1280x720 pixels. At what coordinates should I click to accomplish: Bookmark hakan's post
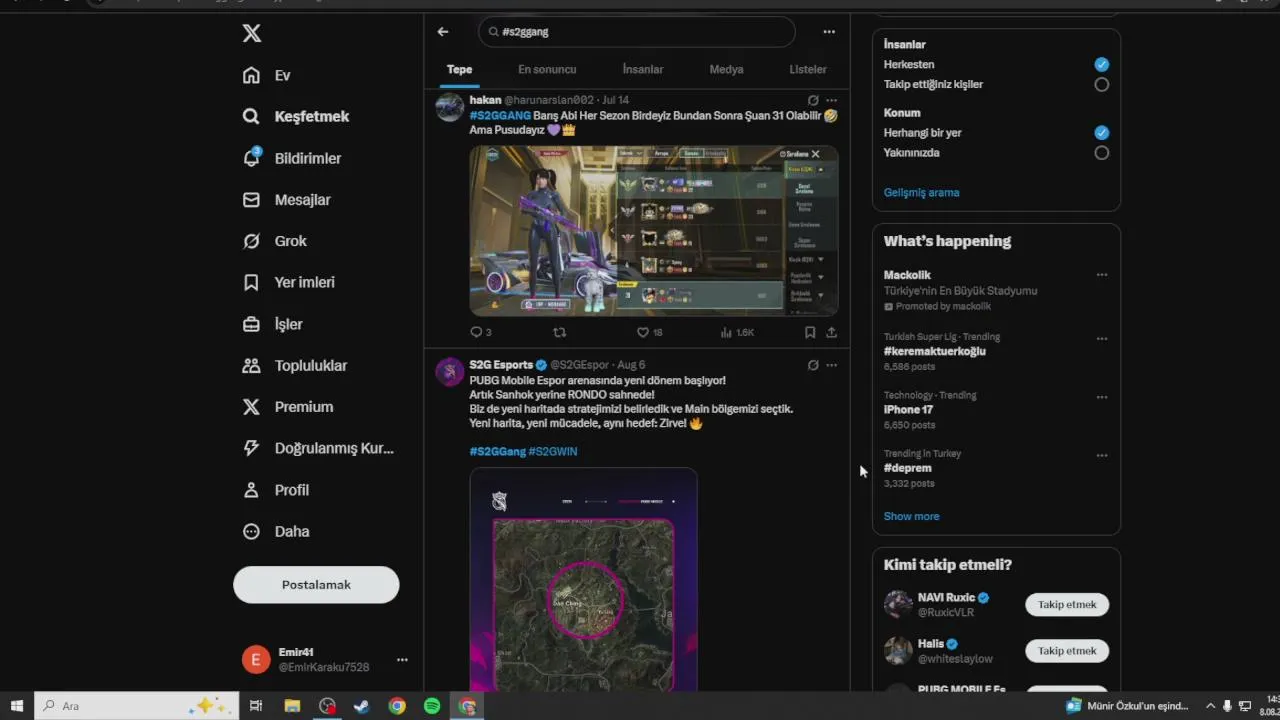pos(810,332)
